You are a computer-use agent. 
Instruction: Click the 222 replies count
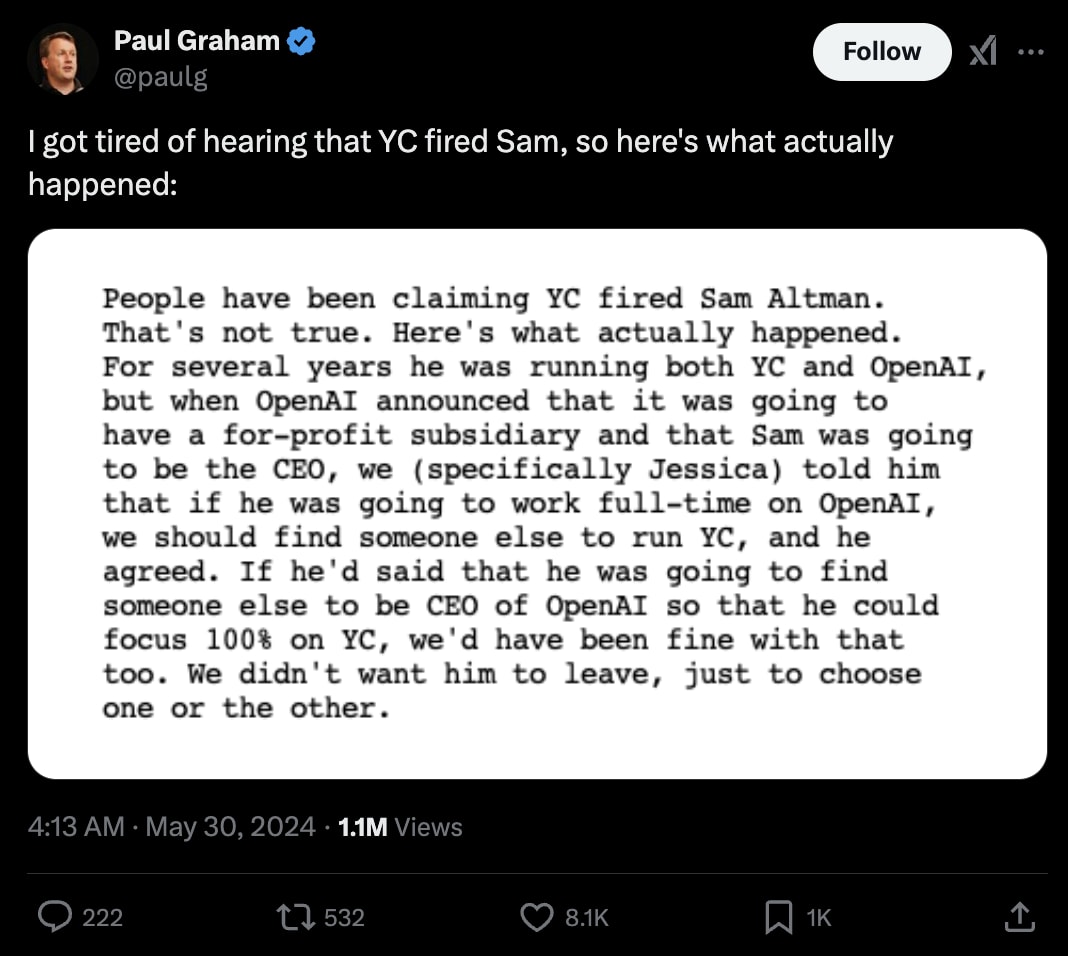pyautogui.click(x=102, y=917)
